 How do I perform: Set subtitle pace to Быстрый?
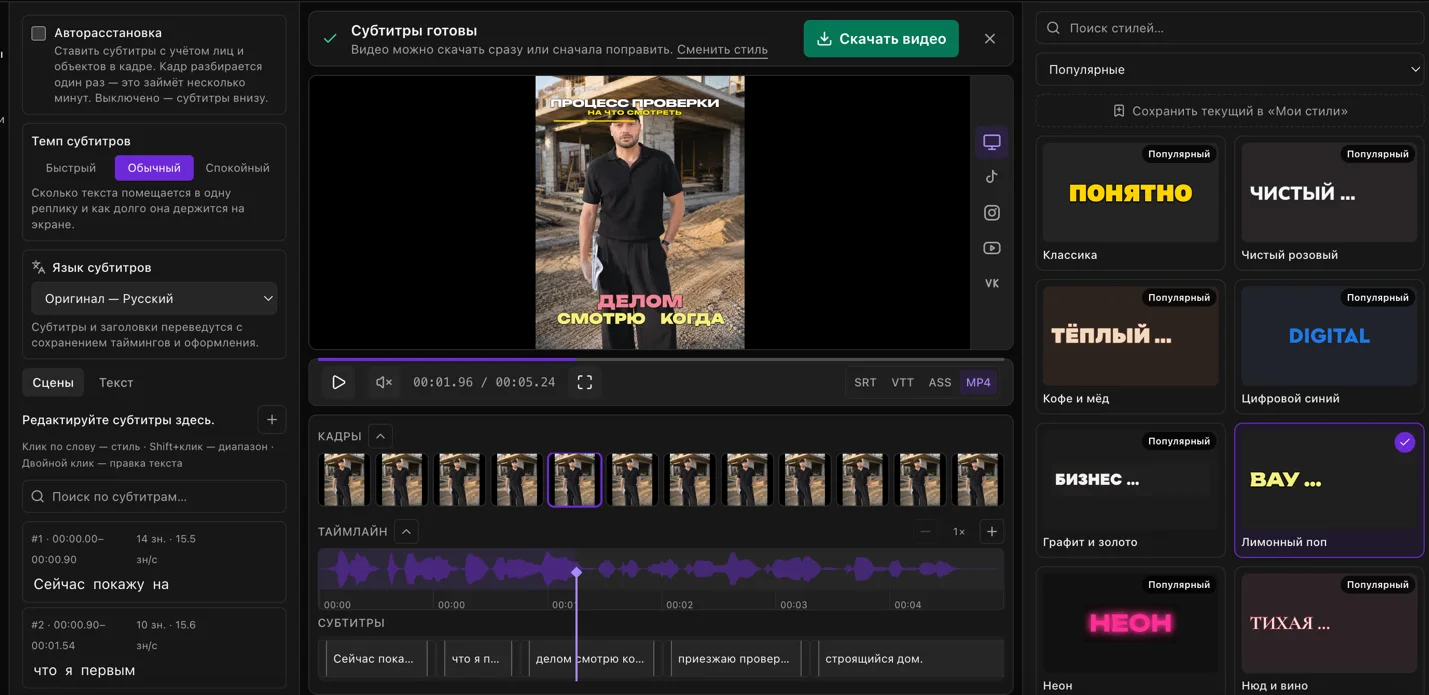tap(71, 168)
